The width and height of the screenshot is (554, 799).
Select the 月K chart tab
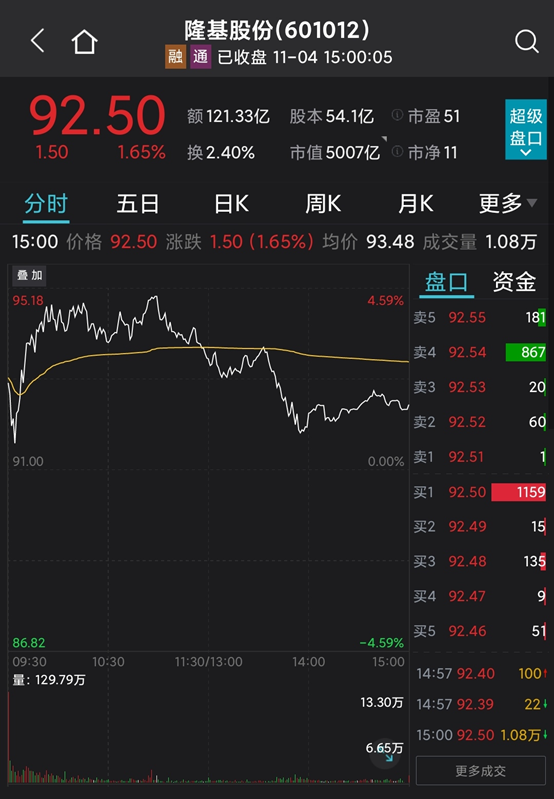[415, 204]
